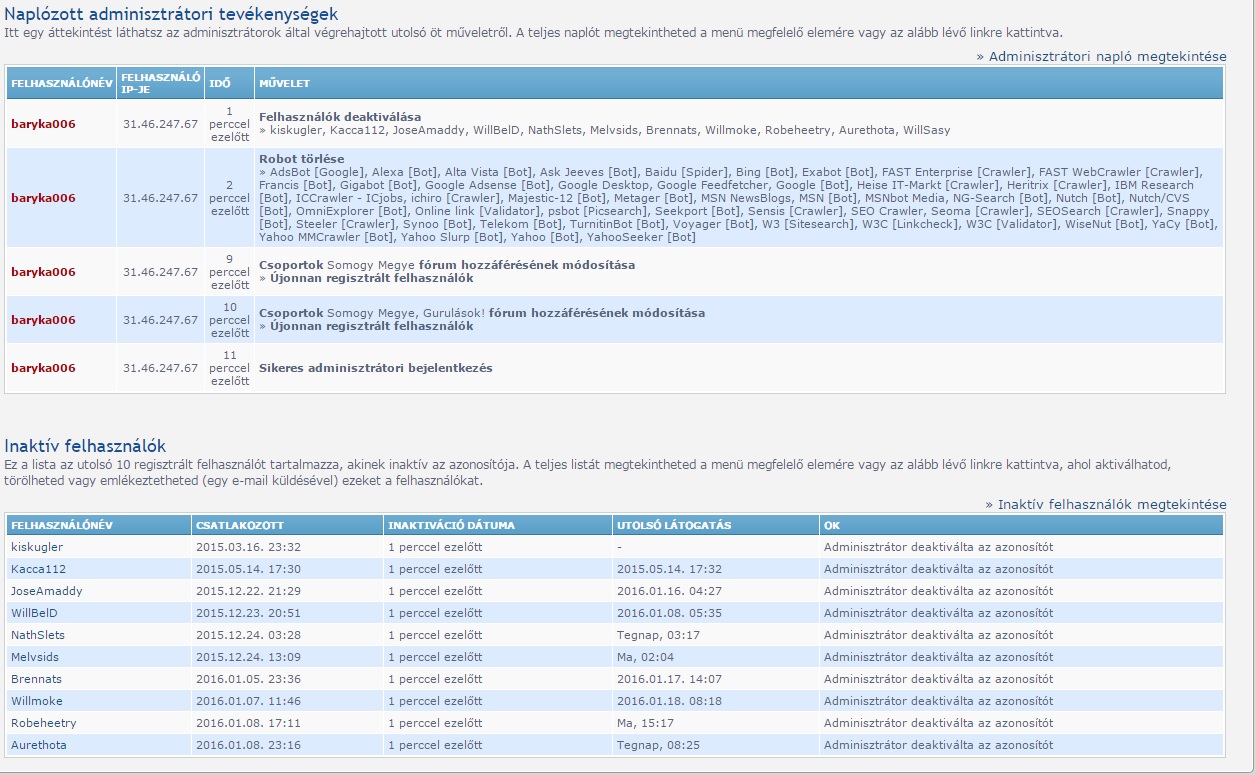The image size is (1256, 775).
Task: Click WillBelD in the inactive users table
Action: (35, 613)
